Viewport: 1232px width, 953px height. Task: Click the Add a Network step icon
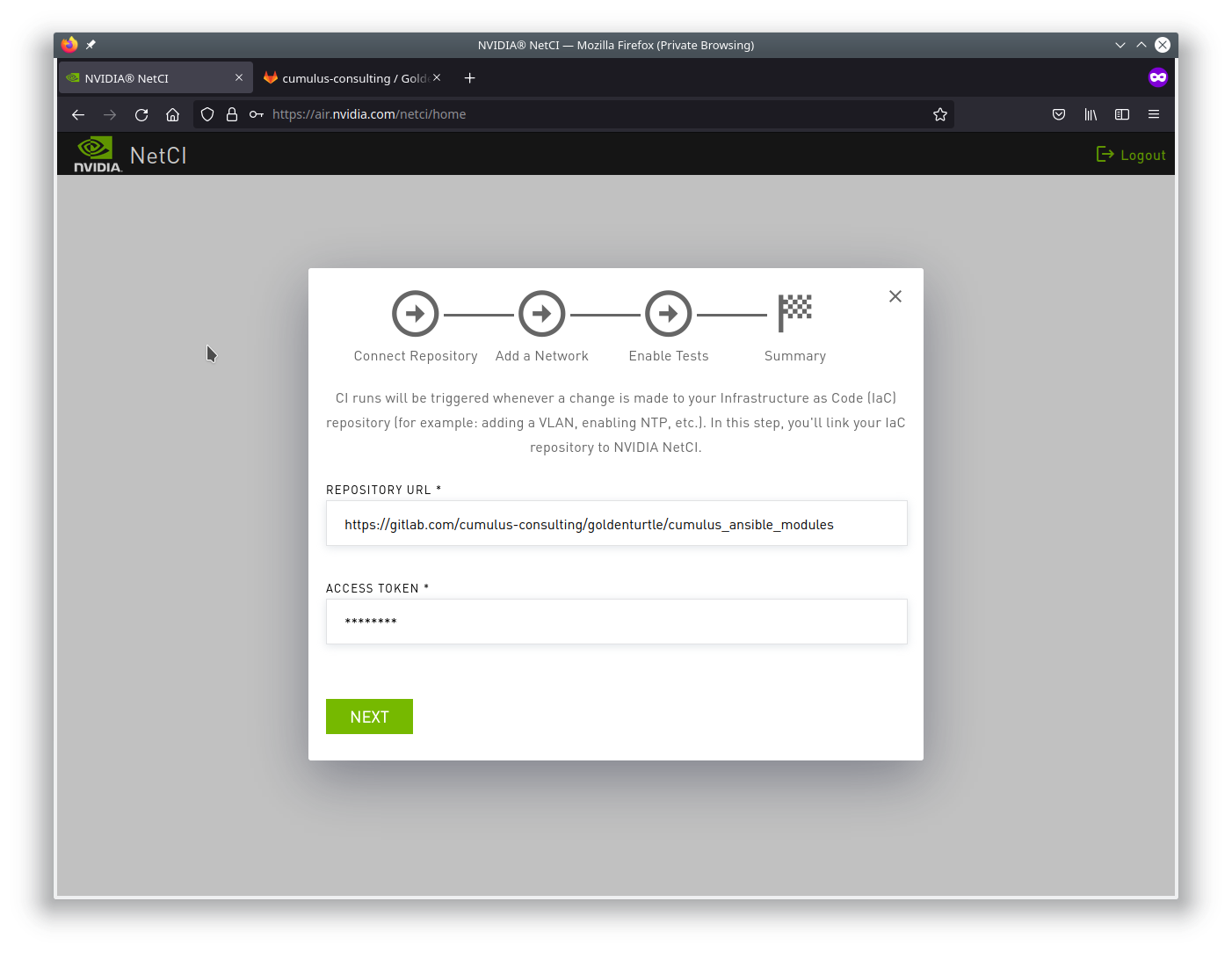[541, 314]
